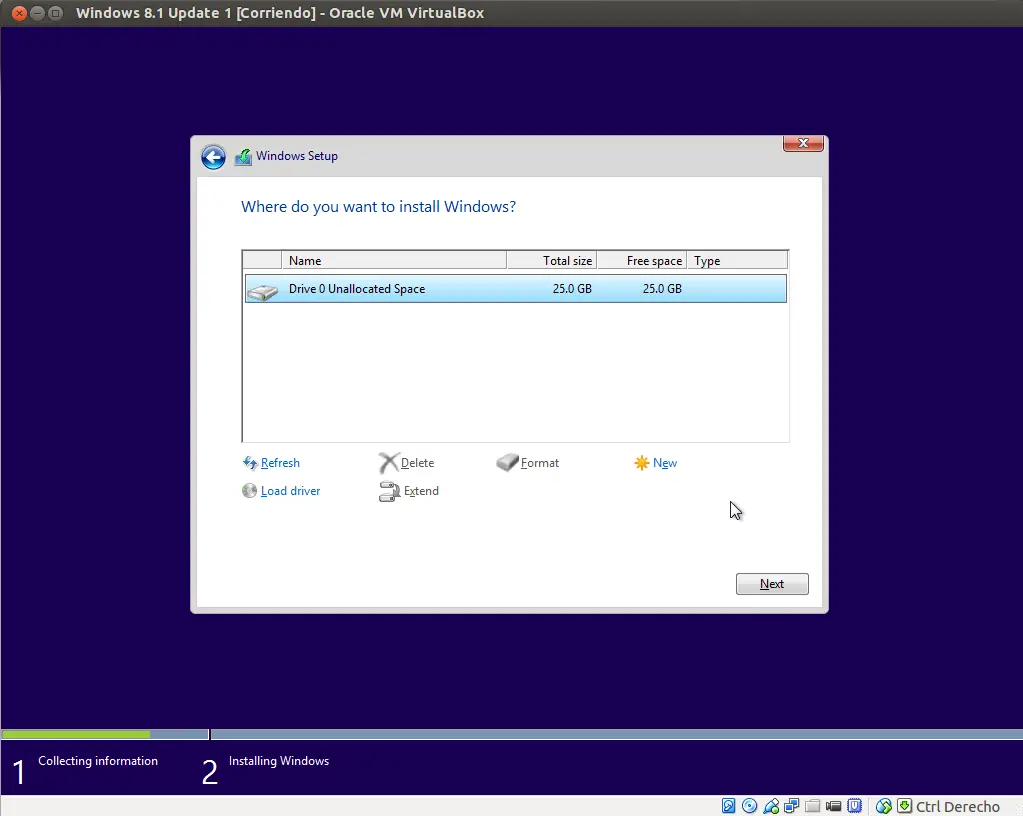Click the Name column header

[394, 260]
